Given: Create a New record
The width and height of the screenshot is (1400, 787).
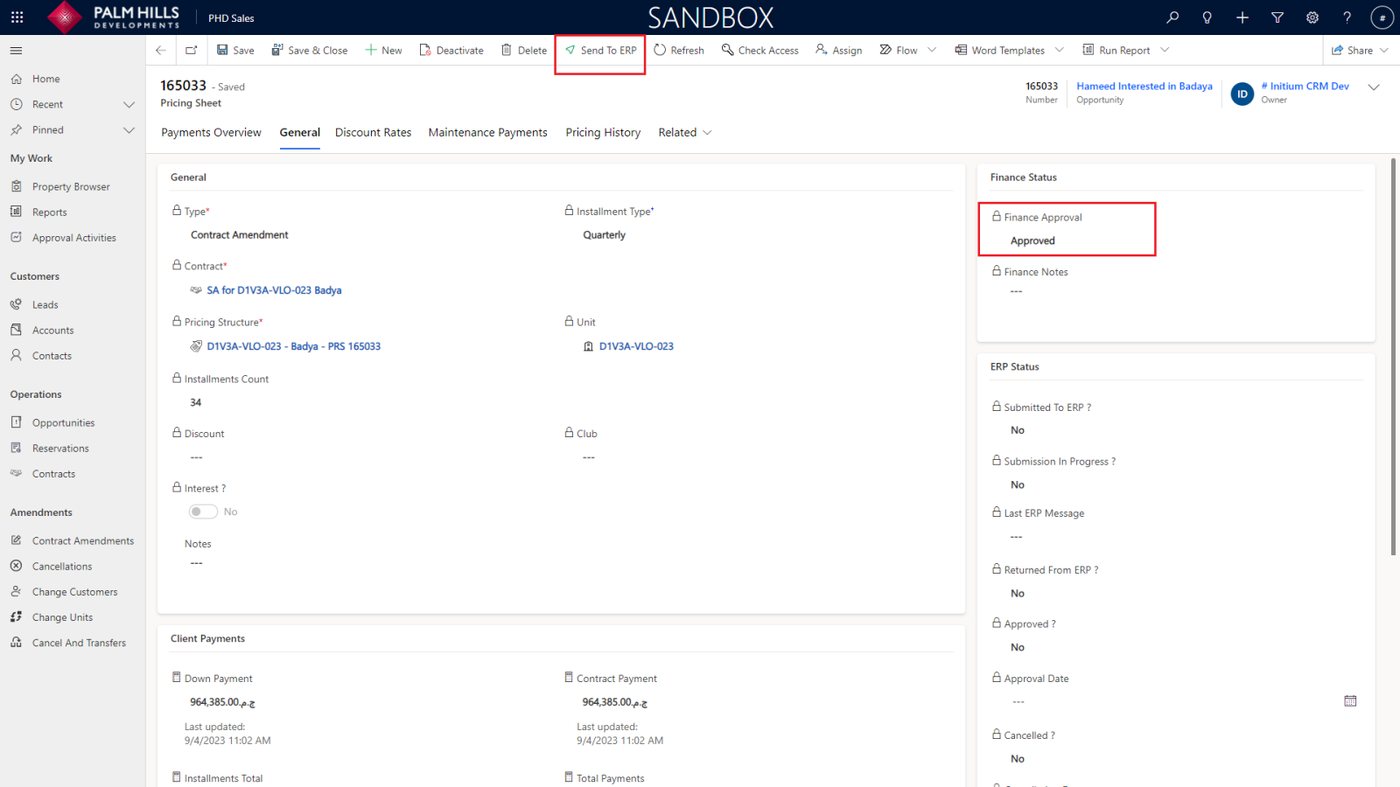Looking at the screenshot, I should click(x=383, y=50).
